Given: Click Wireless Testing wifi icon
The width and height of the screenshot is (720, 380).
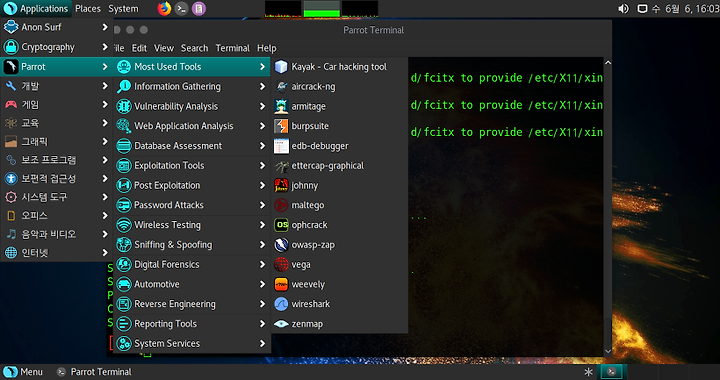Looking at the screenshot, I should (124, 225).
